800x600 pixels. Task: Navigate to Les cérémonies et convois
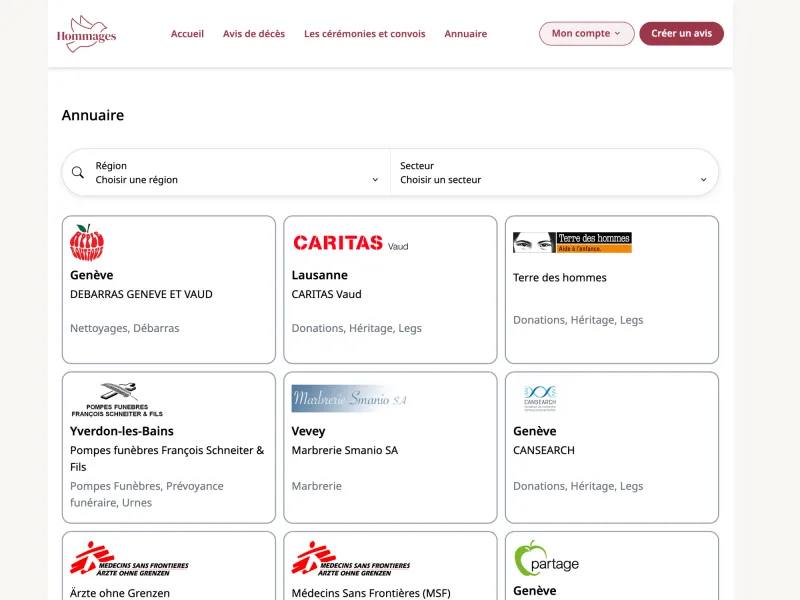[365, 34]
